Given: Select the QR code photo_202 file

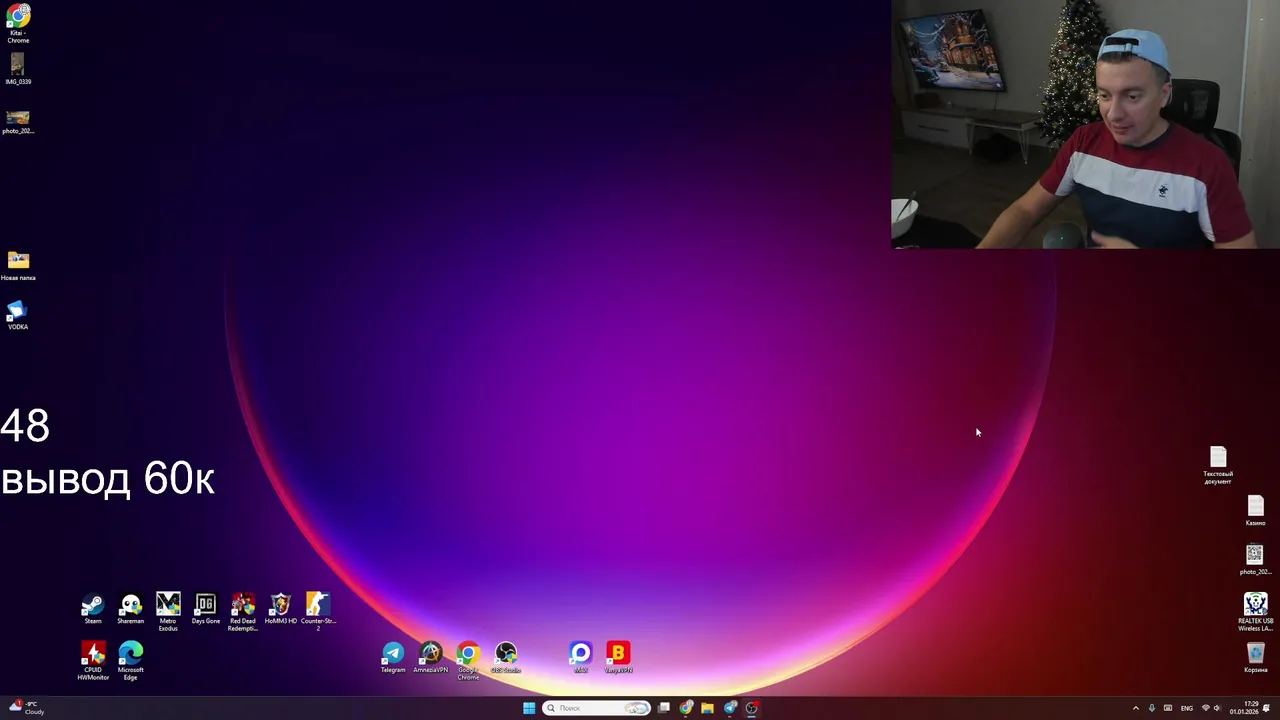Looking at the screenshot, I should 1255,560.
